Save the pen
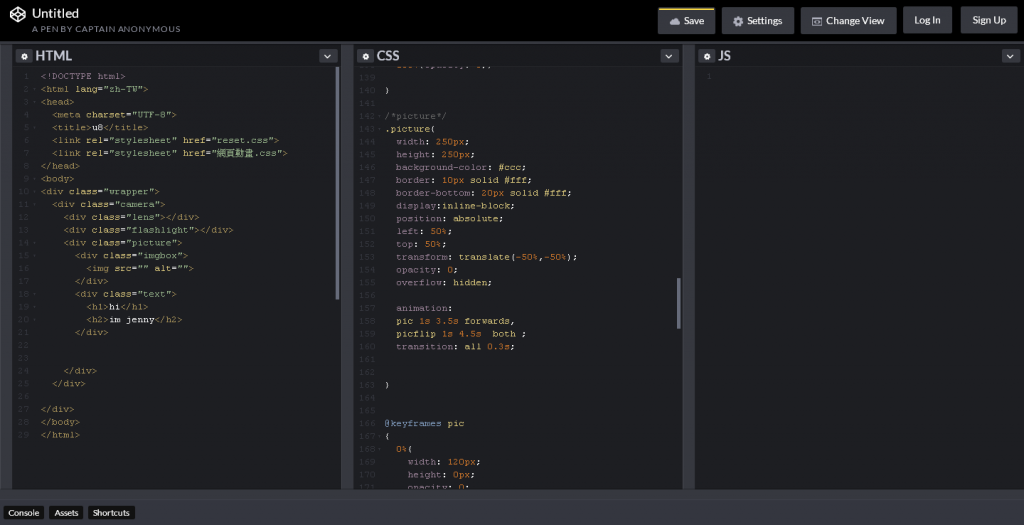This screenshot has width=1024, height=525. click(686, 21)
